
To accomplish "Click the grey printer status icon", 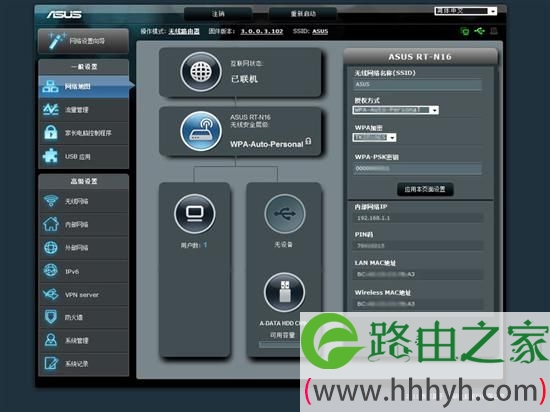I will coord(494,31).
